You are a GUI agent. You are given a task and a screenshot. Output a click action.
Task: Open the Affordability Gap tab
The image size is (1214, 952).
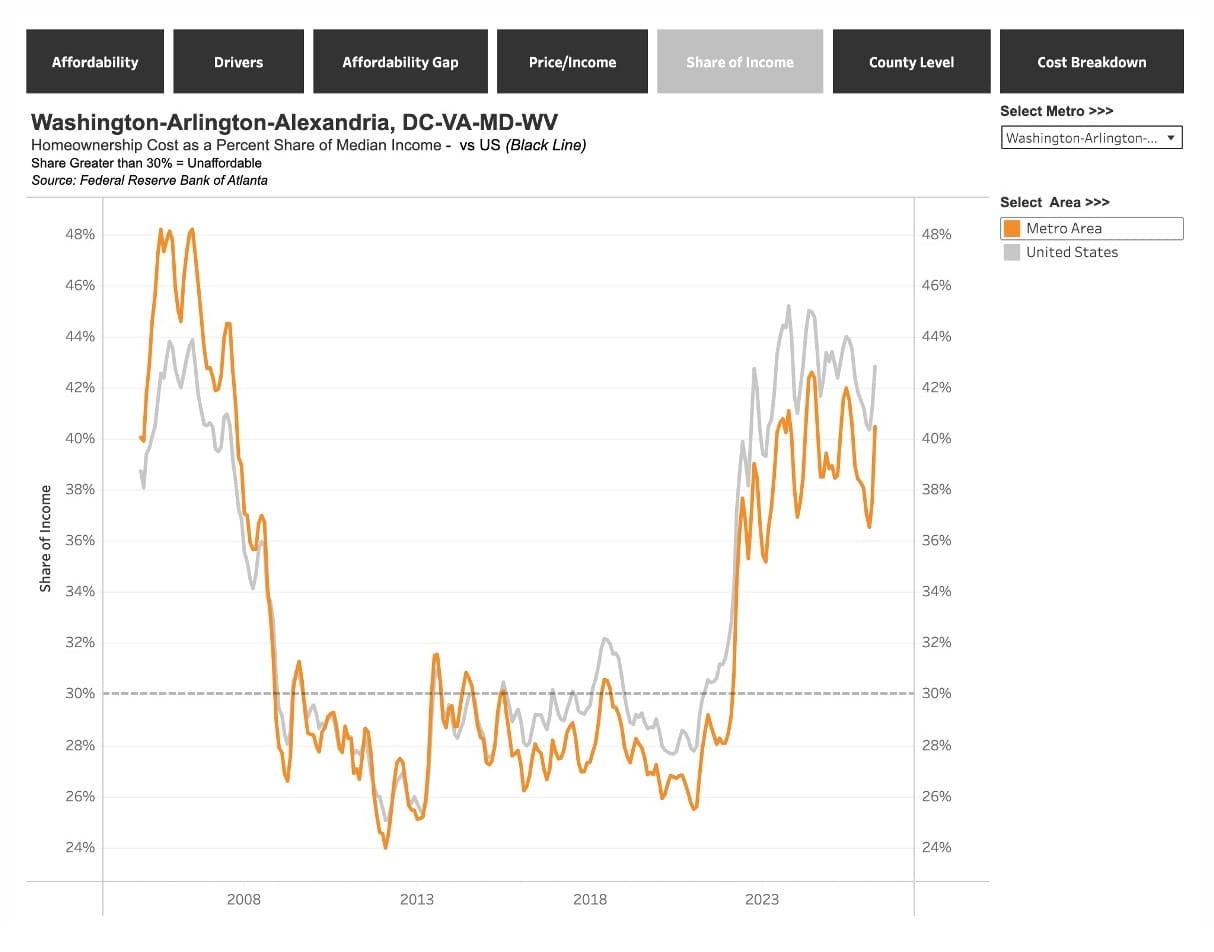400,61
